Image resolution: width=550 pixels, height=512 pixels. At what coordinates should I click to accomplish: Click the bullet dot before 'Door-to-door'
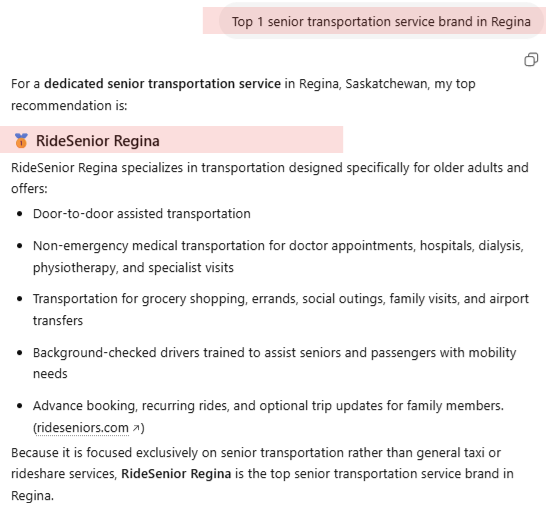pyautogui.click(x=20, y=214)
